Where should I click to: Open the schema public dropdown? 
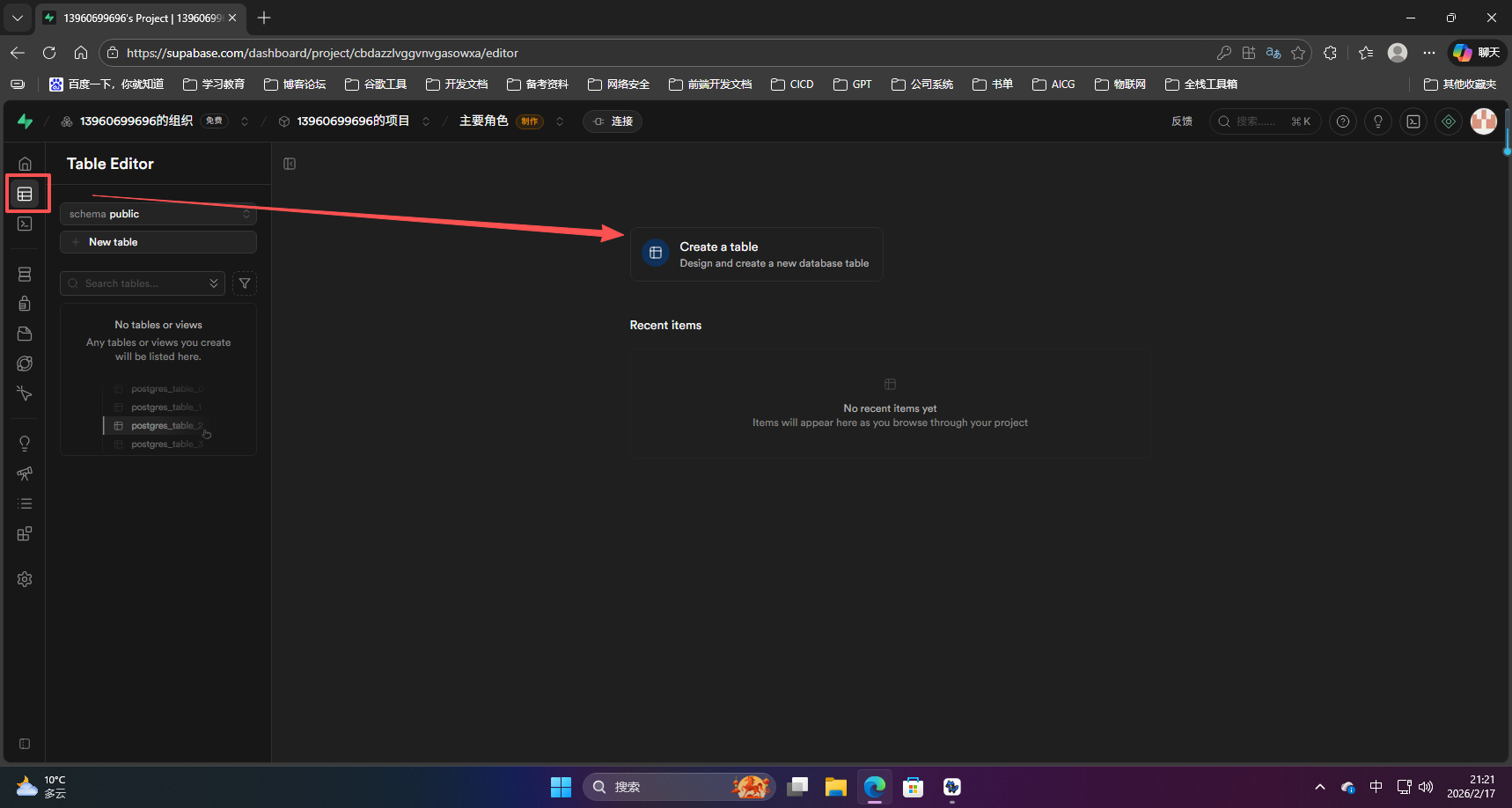[158, 214]
